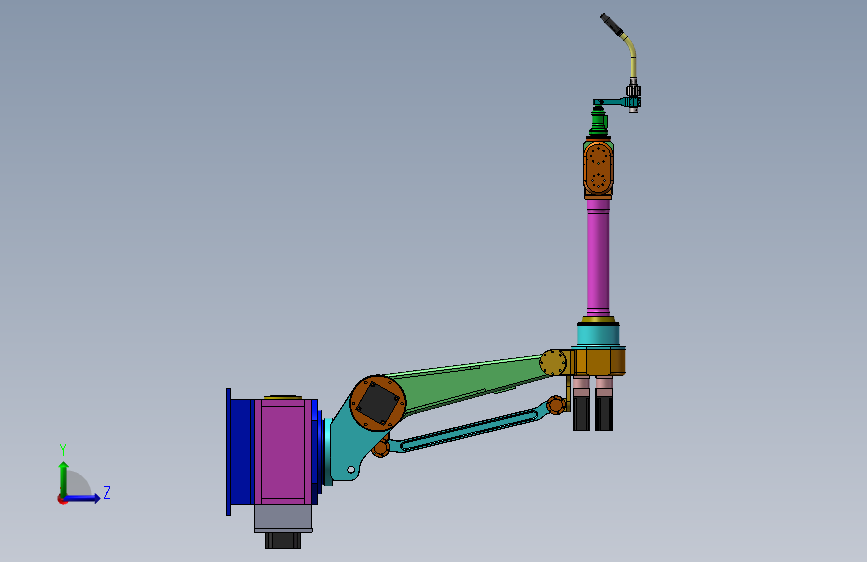This screenshot has width=867, height=562.
Task: Select the blue base flange plate
Action: tap(228, 452)
